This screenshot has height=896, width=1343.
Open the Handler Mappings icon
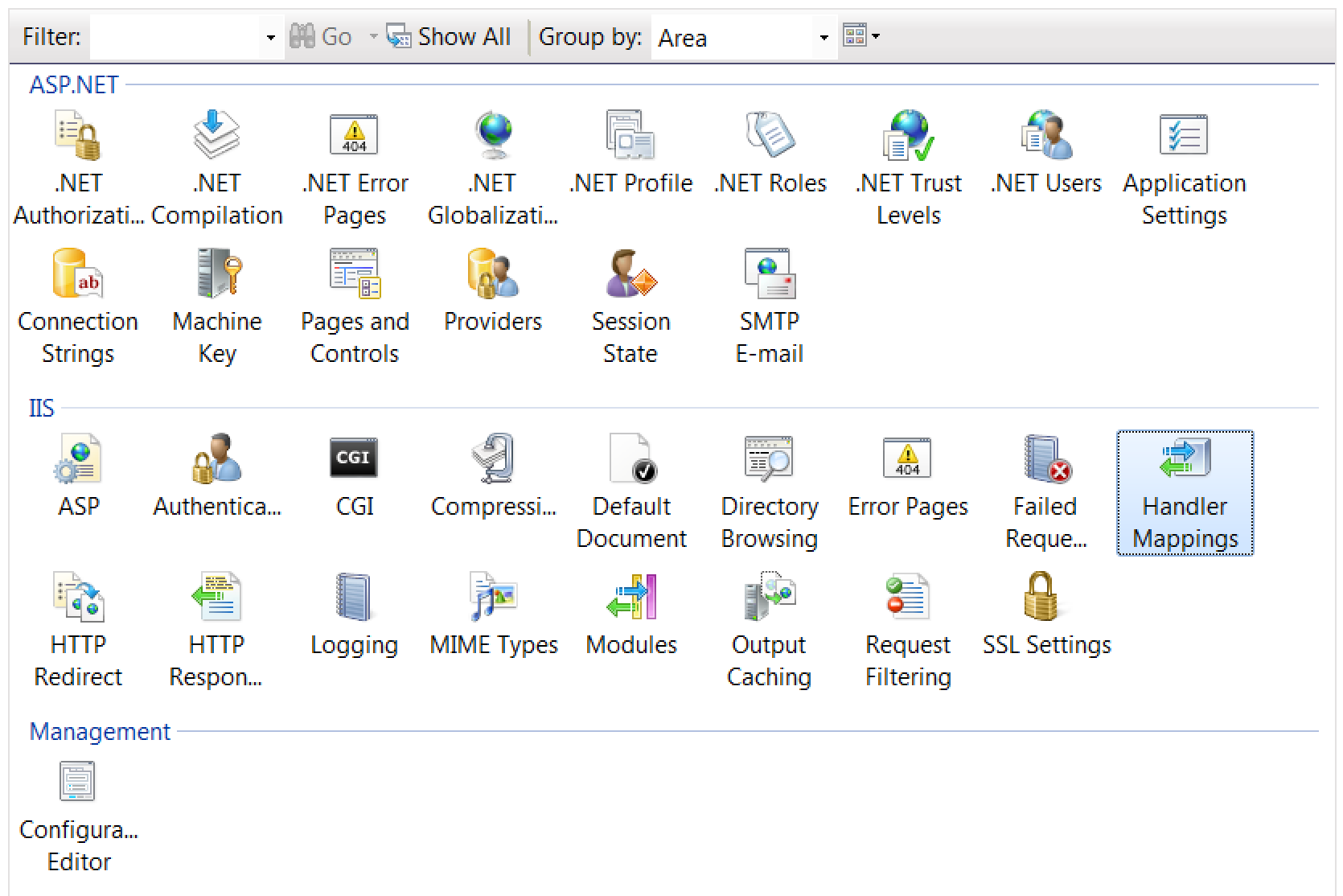click(x=1185, y=458)
